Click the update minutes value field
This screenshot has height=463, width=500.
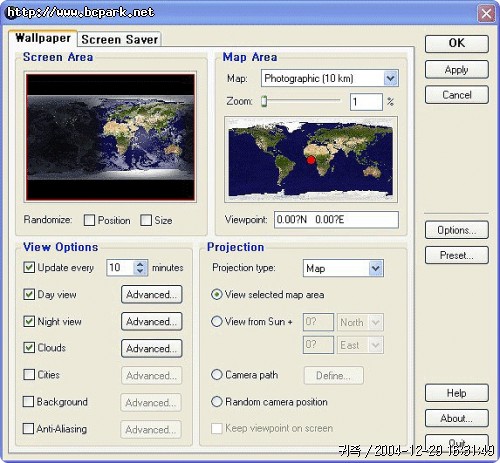click(x=120, y=268)
